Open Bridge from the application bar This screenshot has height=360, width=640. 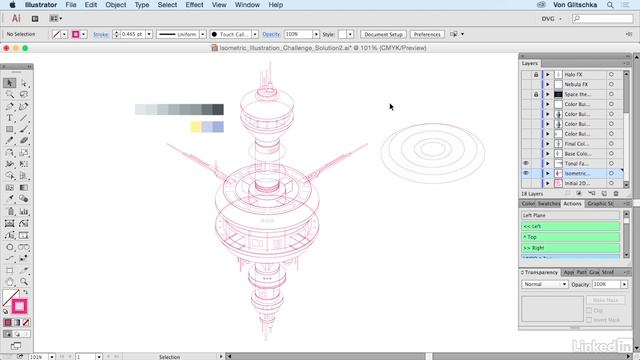click(x=35, y=19)
